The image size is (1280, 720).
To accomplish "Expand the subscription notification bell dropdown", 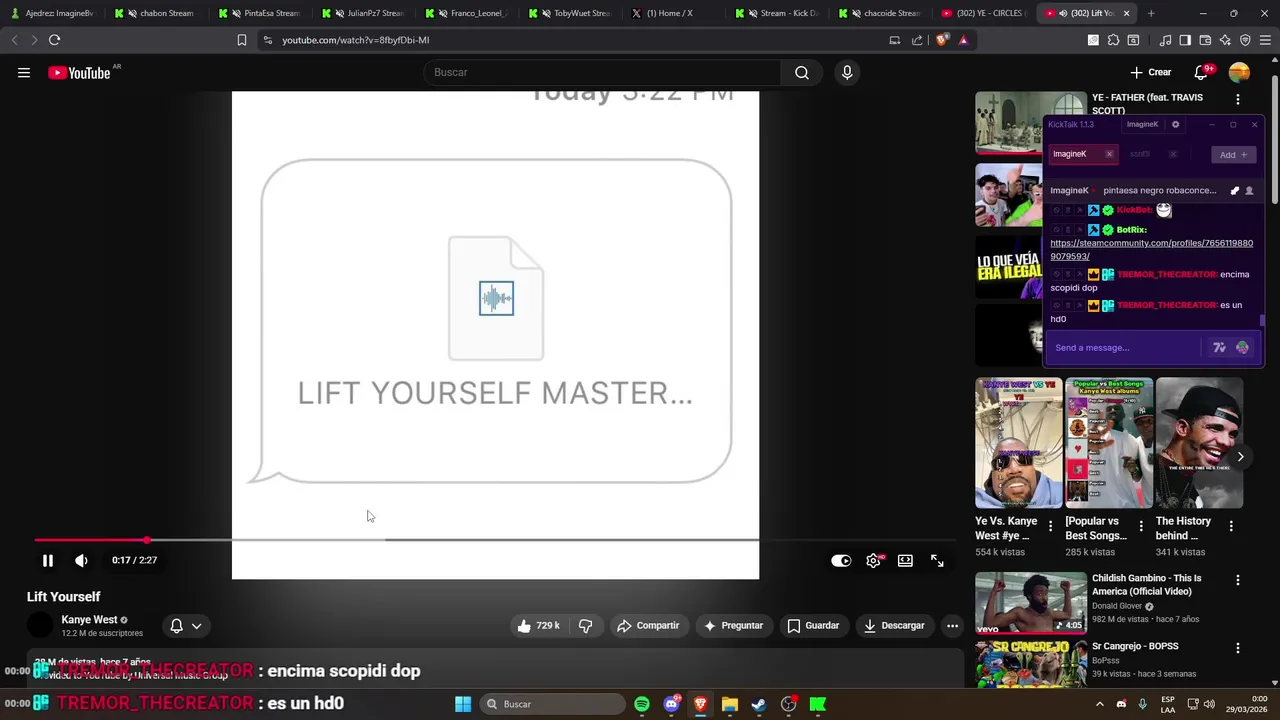I will pyautogui.click(x=186, y=626).
